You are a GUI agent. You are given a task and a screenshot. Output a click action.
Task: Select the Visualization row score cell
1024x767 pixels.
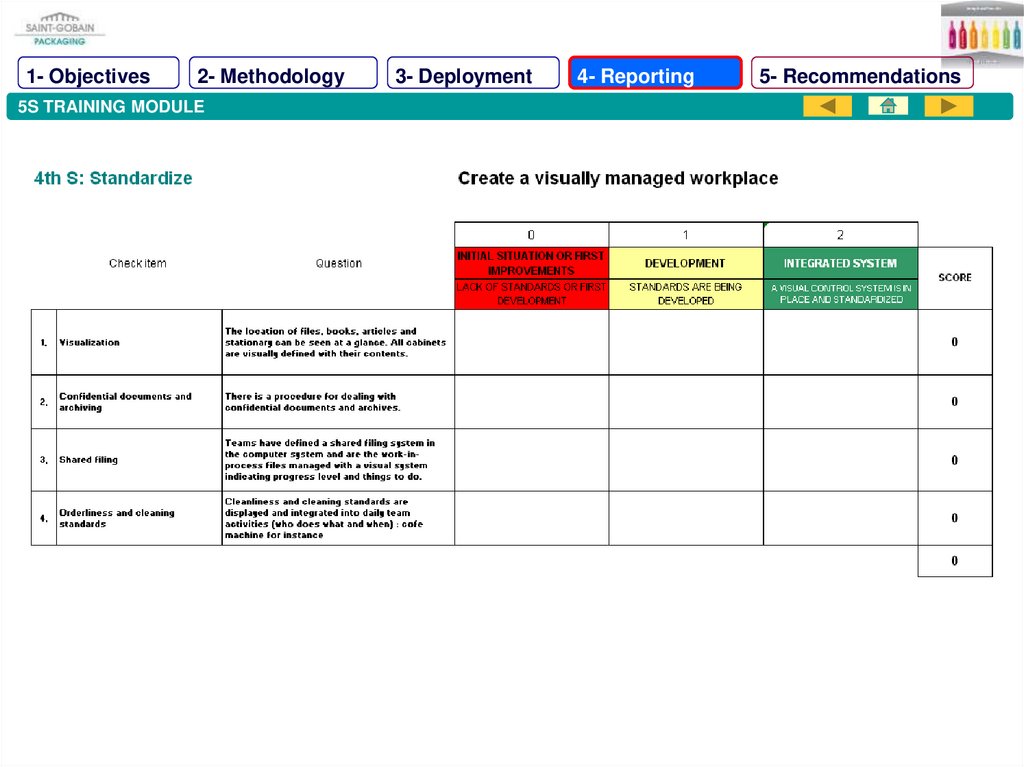(x=955, y=342)
